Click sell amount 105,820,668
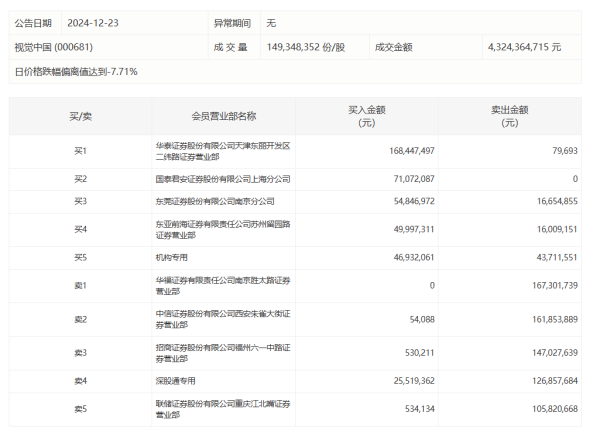 click(x=555, y=409)
